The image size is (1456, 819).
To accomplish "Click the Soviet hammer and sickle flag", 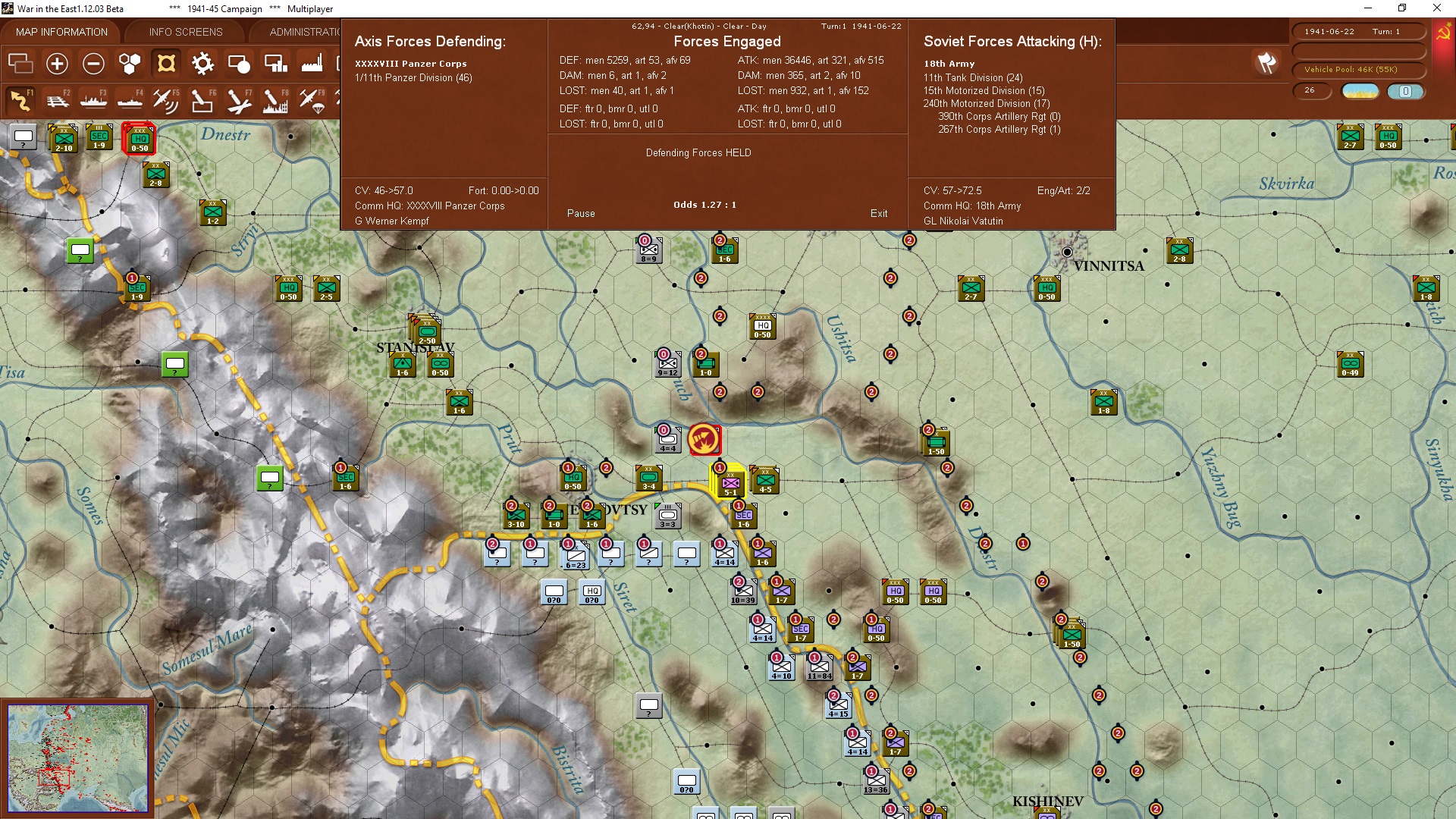I will [1443, 33].
